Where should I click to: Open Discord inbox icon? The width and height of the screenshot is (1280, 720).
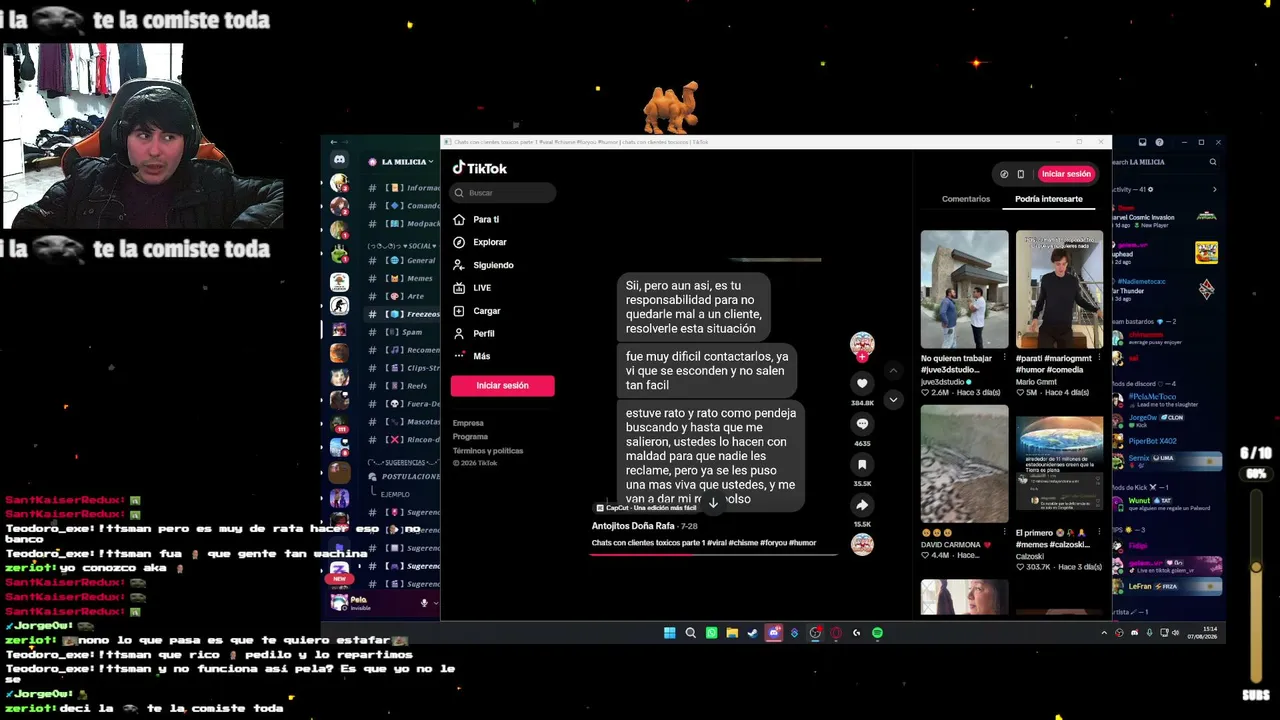coord(1143,142)
